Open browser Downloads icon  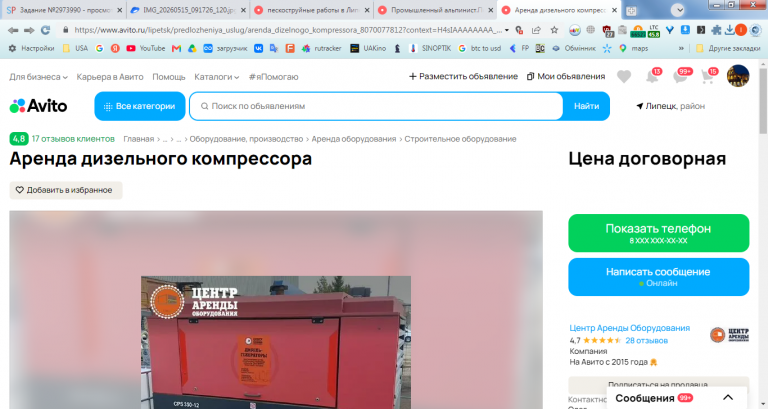(x=730, y=30)
